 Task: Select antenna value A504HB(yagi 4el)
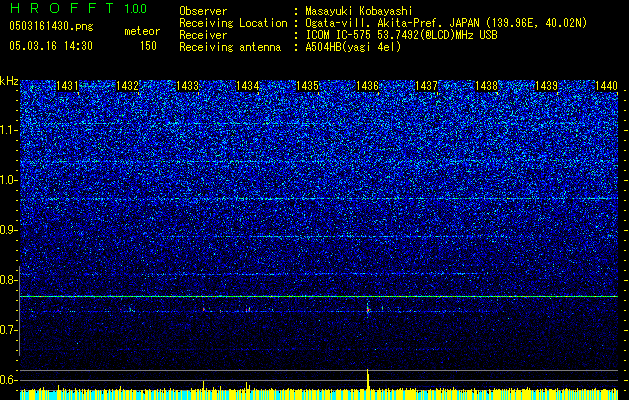(353, 47)
